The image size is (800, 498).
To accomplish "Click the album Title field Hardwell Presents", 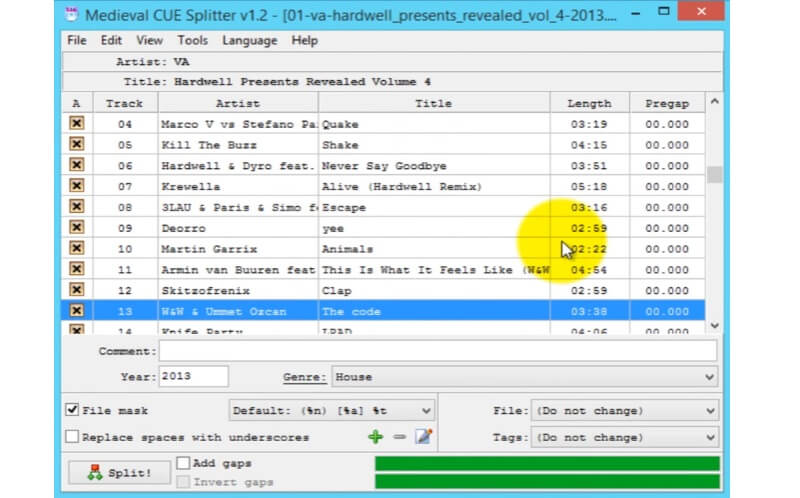I will click(x=392, y=82).
